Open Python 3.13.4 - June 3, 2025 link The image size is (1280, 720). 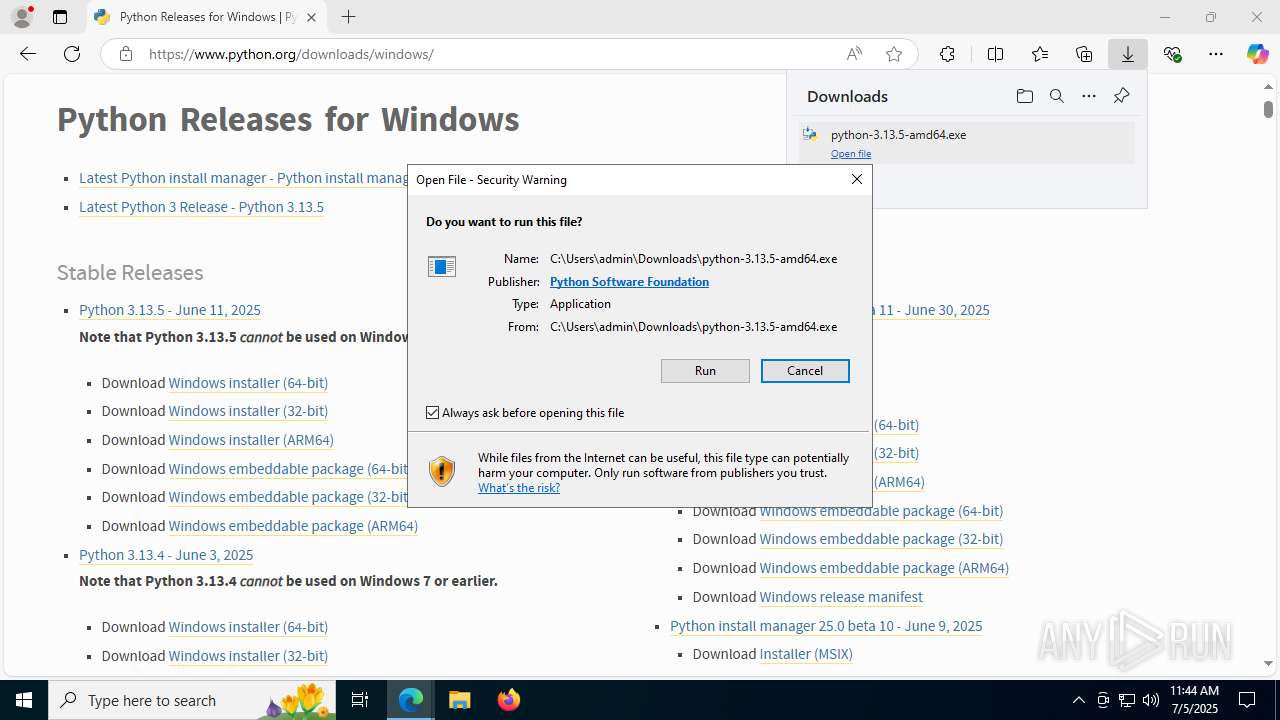click(x=166, y=555)
